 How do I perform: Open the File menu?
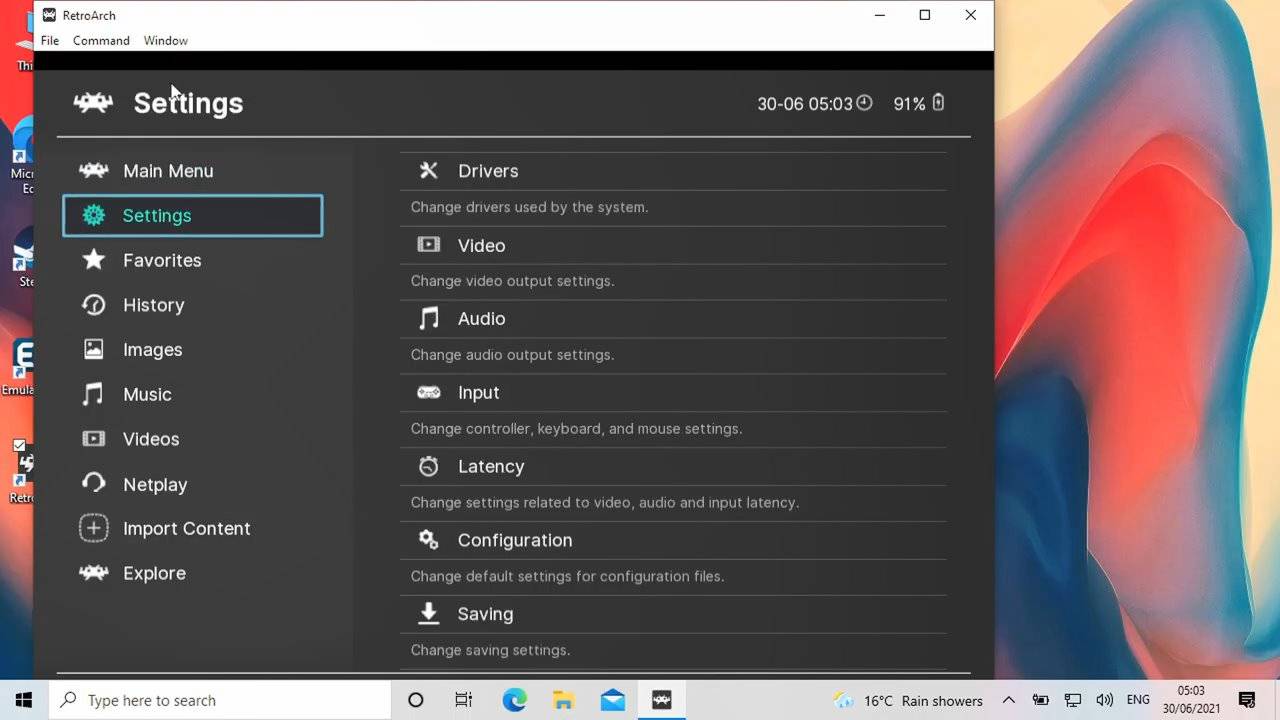pos(49,40)
